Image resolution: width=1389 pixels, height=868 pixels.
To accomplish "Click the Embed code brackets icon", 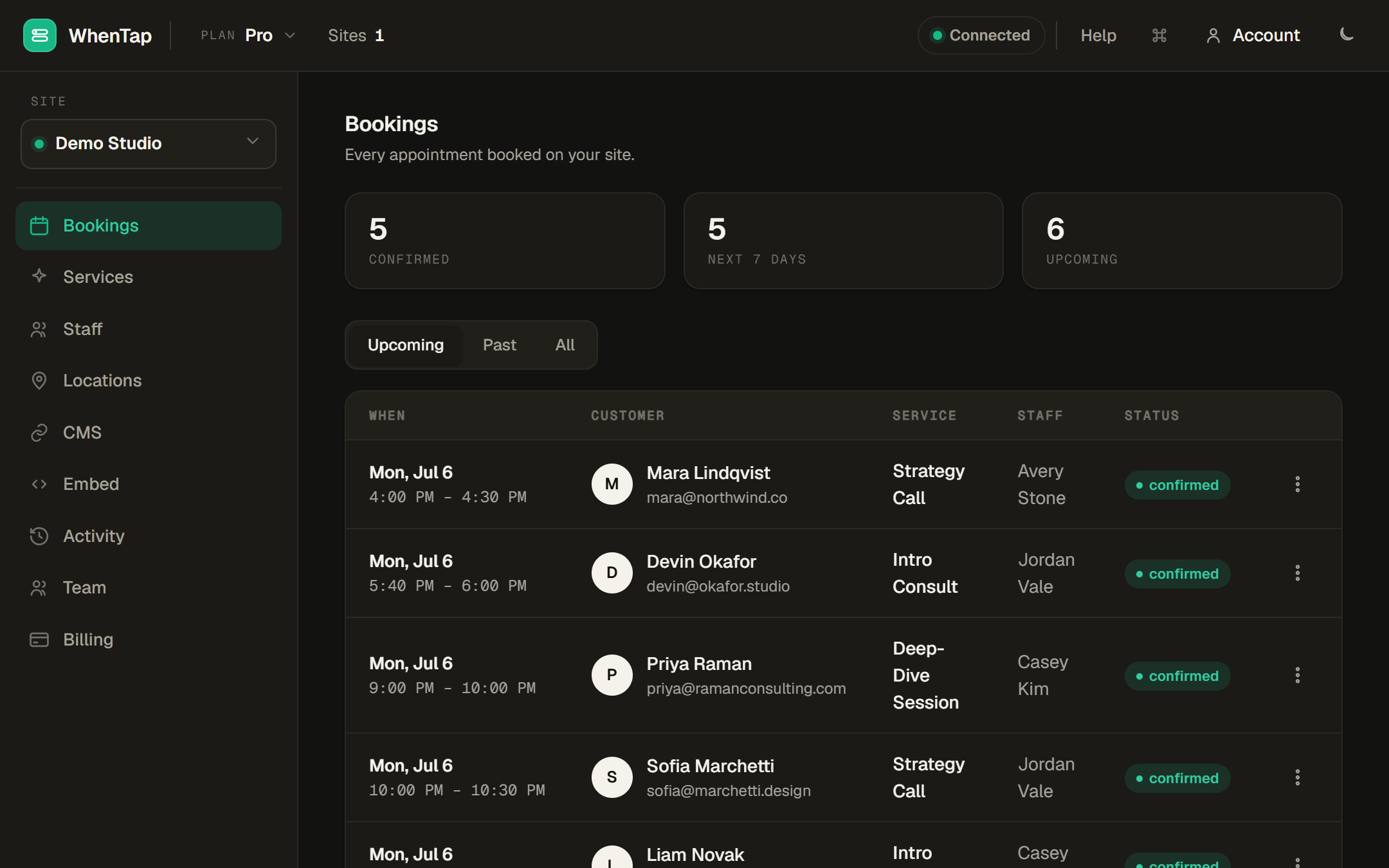I will (39, 484).
